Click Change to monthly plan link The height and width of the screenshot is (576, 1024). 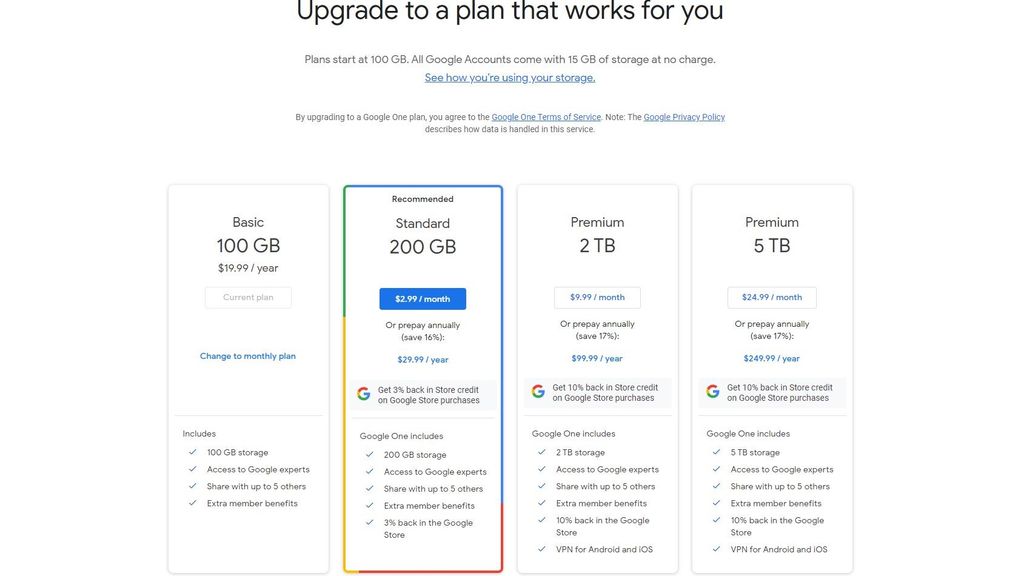click(x=248, y=356)
